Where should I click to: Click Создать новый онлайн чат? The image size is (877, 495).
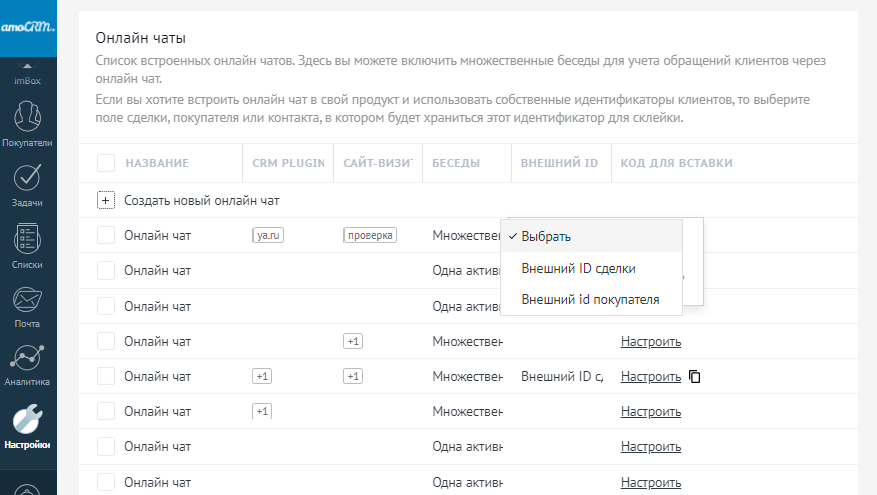(x=201, y=200)
